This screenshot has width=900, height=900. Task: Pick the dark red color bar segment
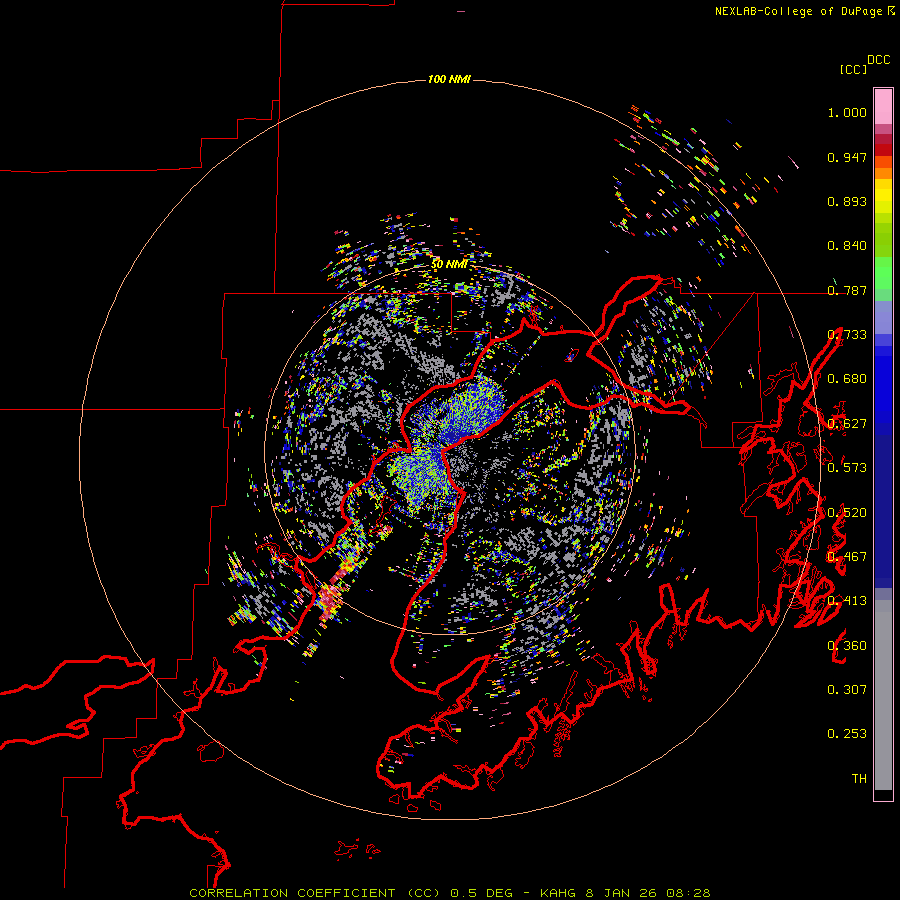coord(883,149)
